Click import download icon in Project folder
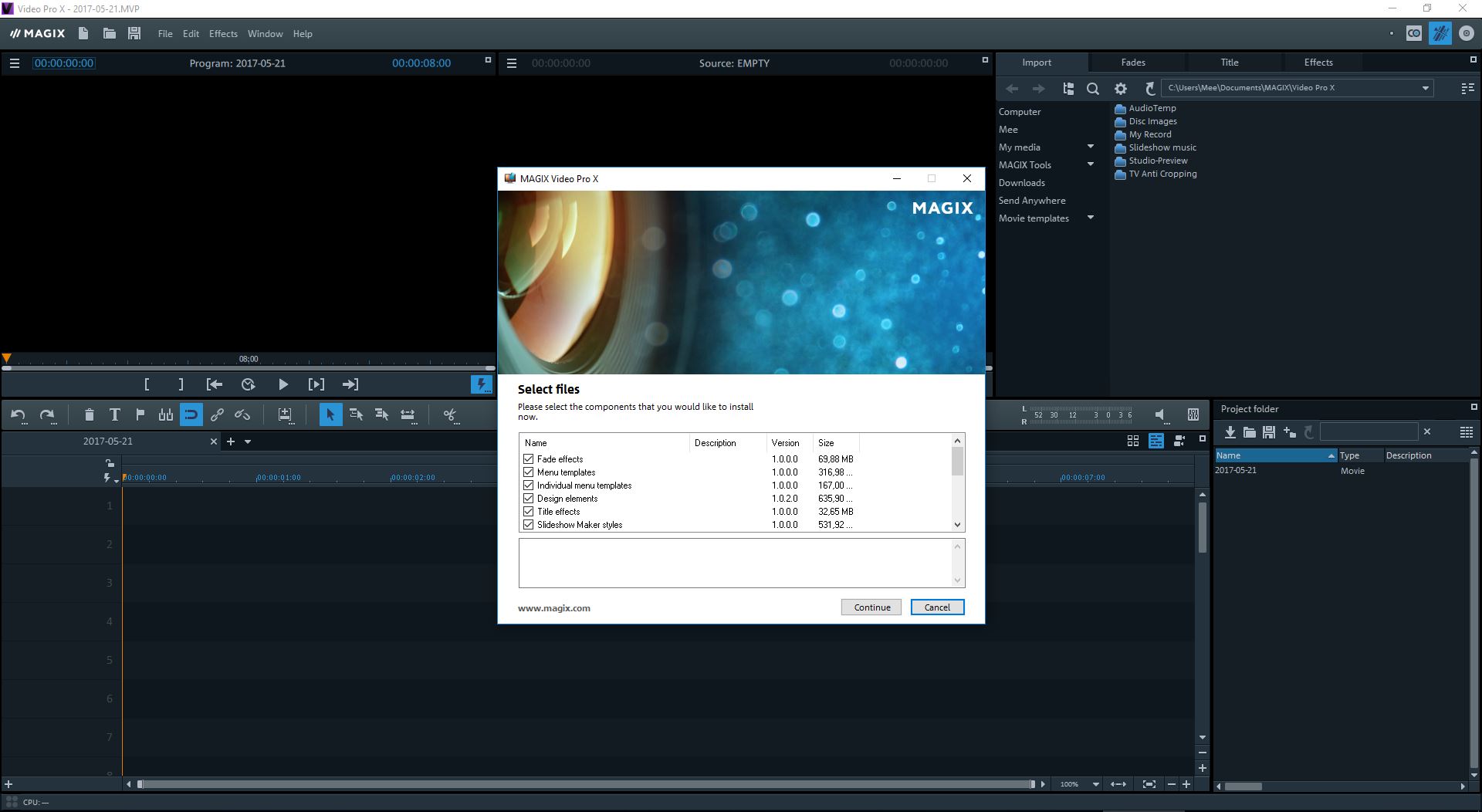This screenshot has height=812, width=1482. pyautogui.click(x=1230, y=432)
